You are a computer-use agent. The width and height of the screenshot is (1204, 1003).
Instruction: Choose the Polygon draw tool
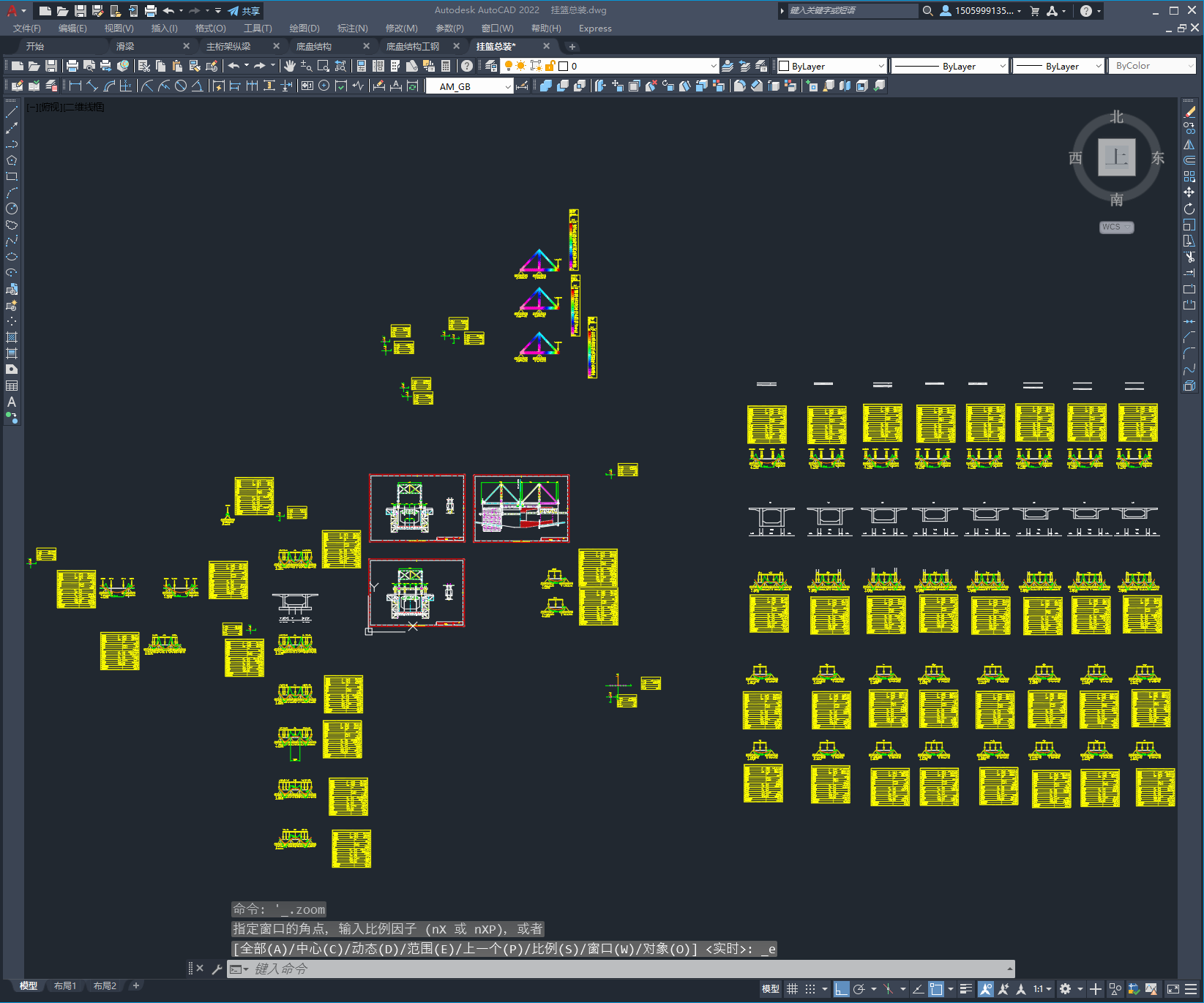coord(12,160)
